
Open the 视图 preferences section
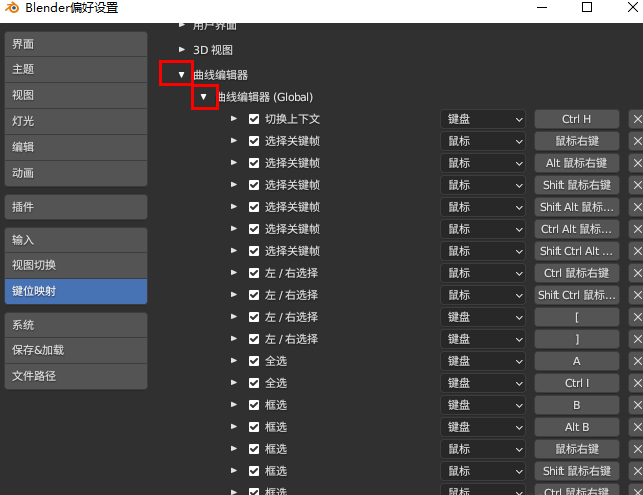pos(76,95)
